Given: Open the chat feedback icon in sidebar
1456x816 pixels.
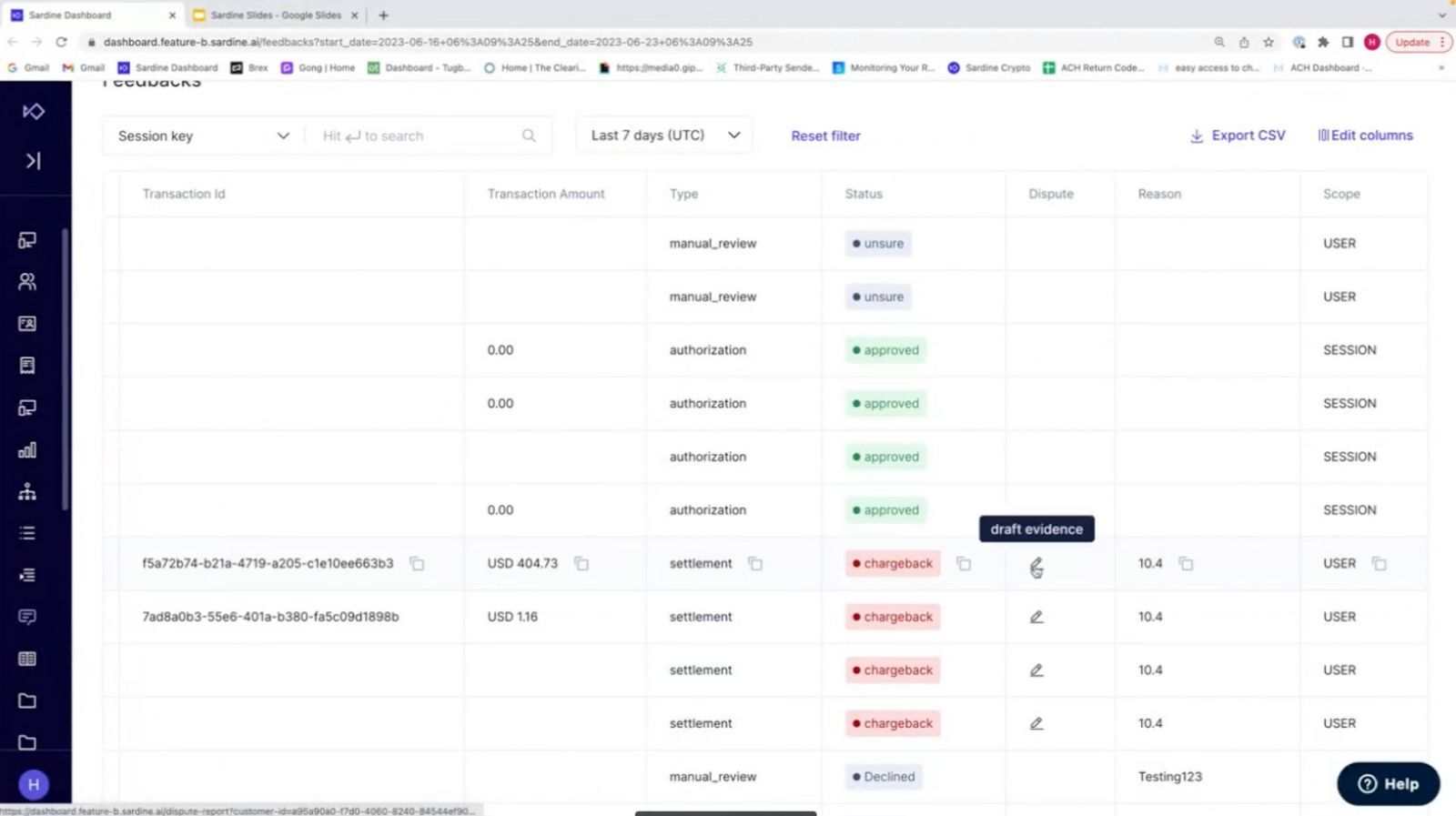Looking at the screenshot, I should point(27,617).
